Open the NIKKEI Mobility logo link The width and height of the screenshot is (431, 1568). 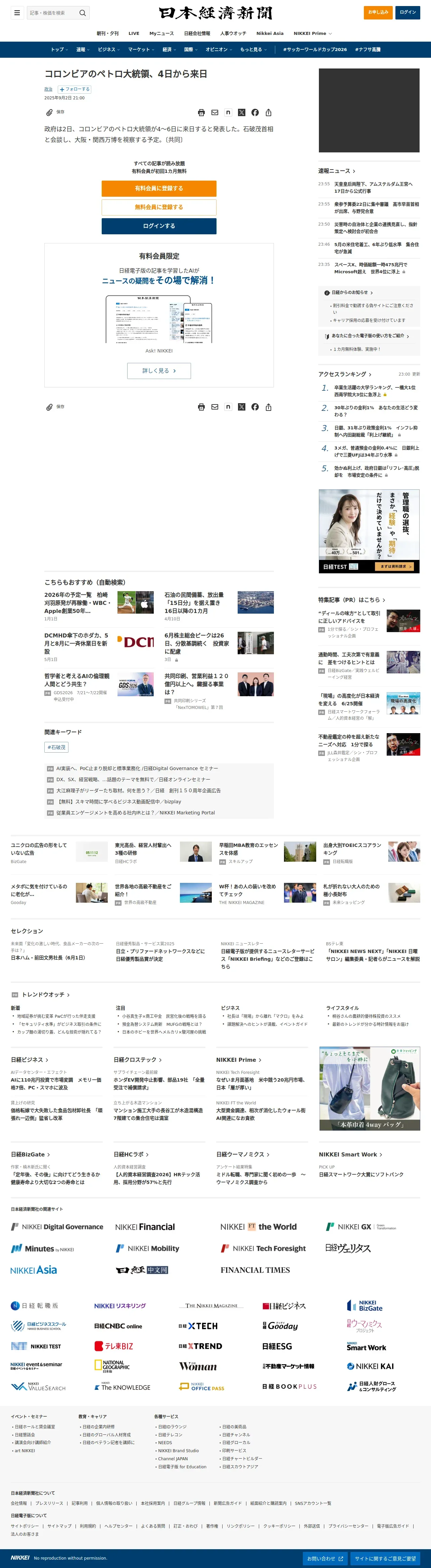pos(147,1248)
